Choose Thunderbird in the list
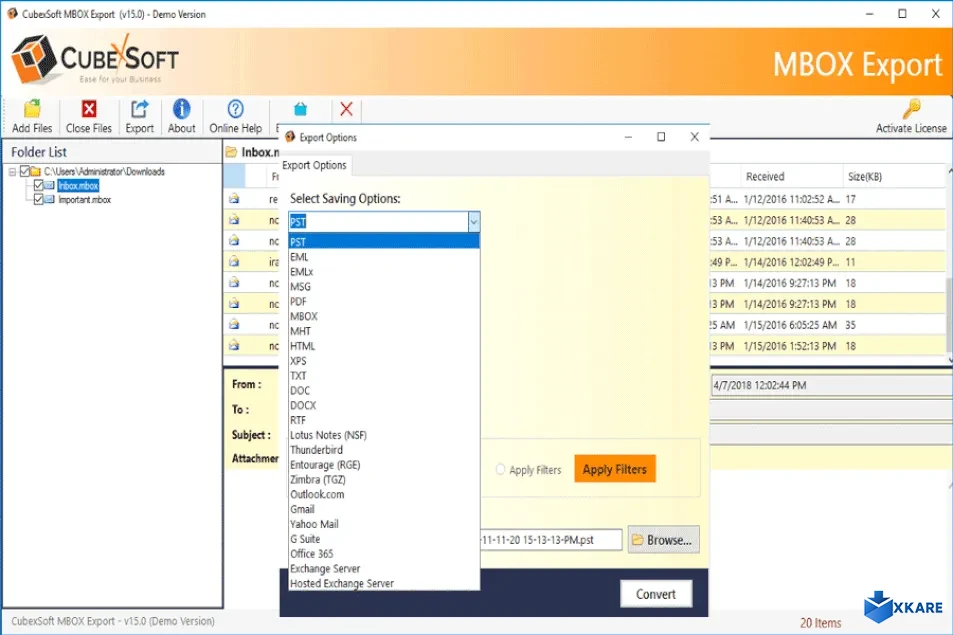953x635 pixels. 384,450
